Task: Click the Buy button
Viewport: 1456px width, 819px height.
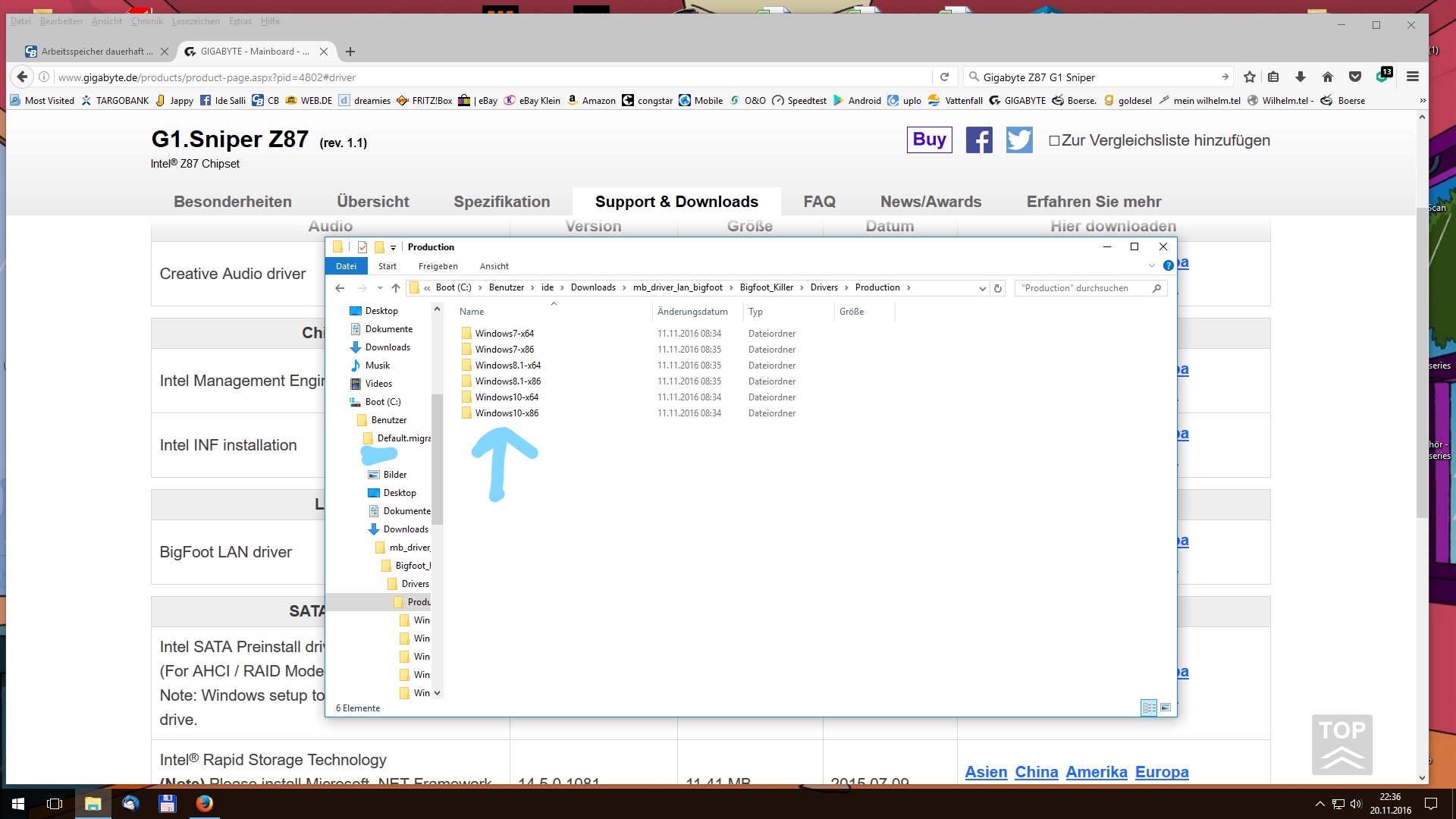Action: 929,140
